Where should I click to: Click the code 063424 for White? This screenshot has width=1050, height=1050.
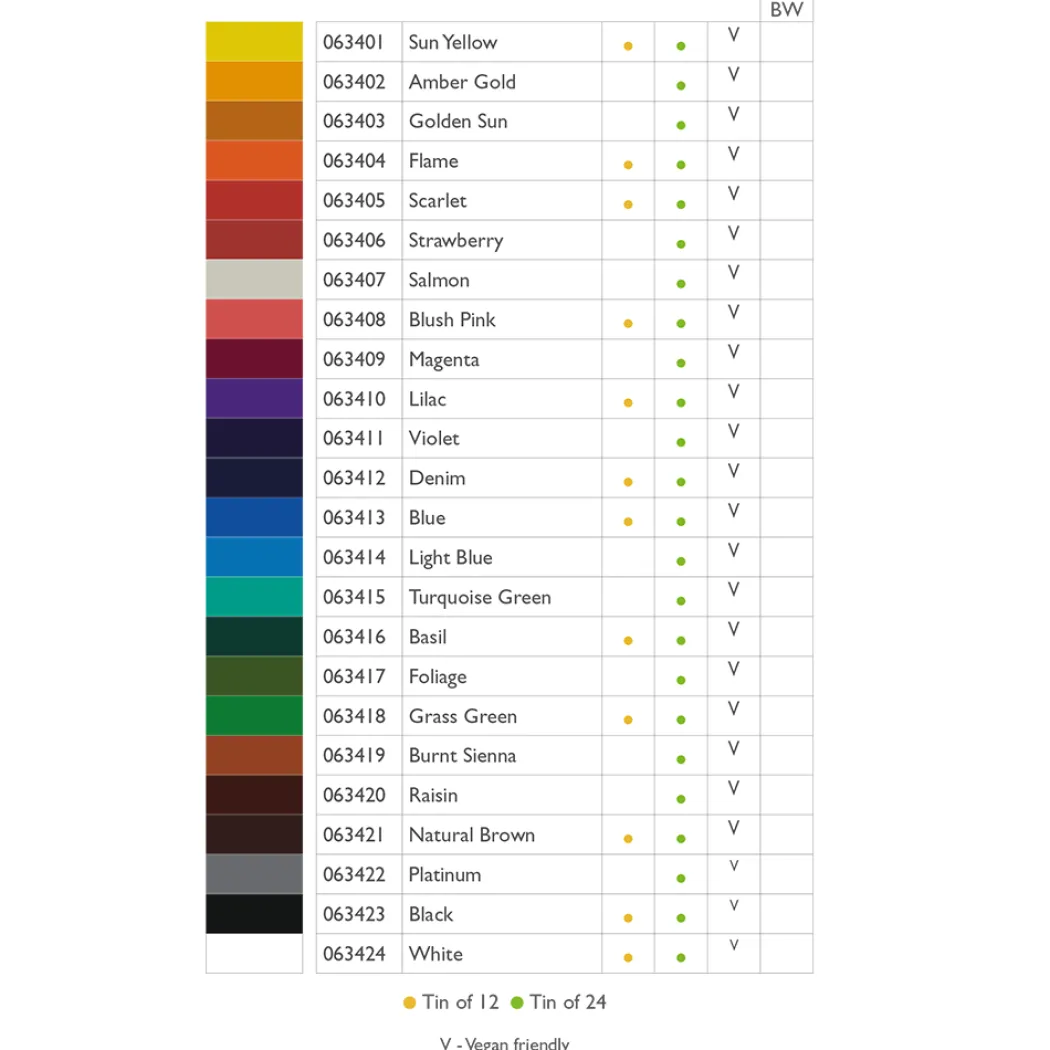[x=354, y=954]
